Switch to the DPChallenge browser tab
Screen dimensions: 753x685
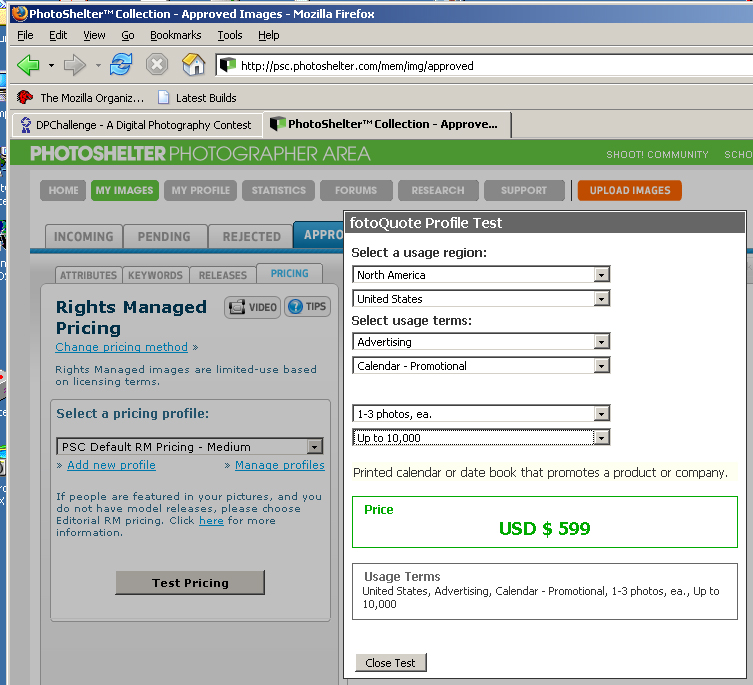click(137, 125)
